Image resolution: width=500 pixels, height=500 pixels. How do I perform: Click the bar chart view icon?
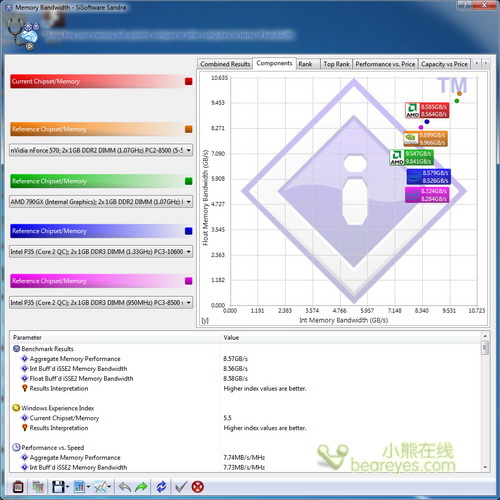tap(79, 487)
